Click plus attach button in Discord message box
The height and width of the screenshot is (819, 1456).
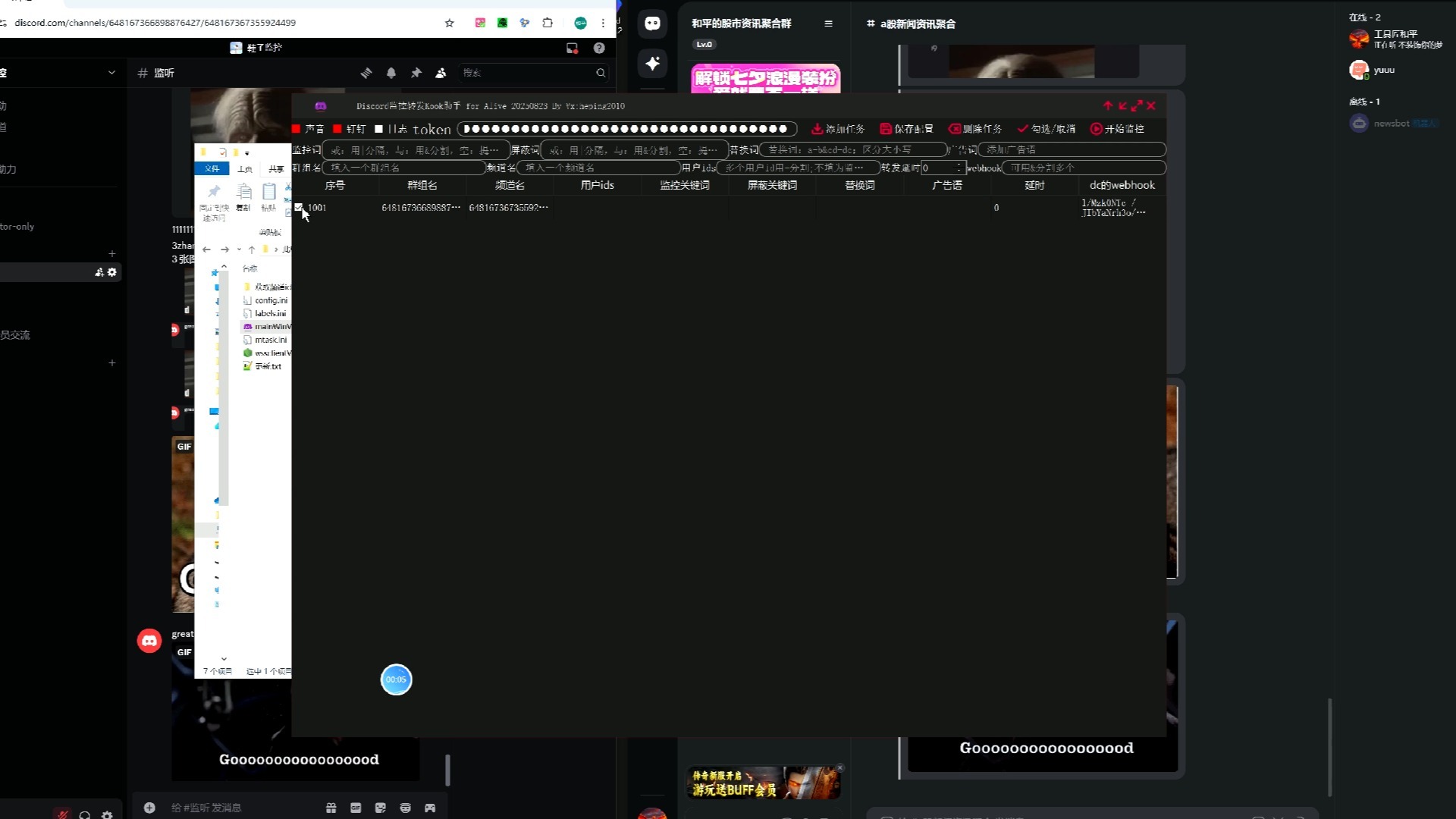pyautogui.click(x=149, y=808)
